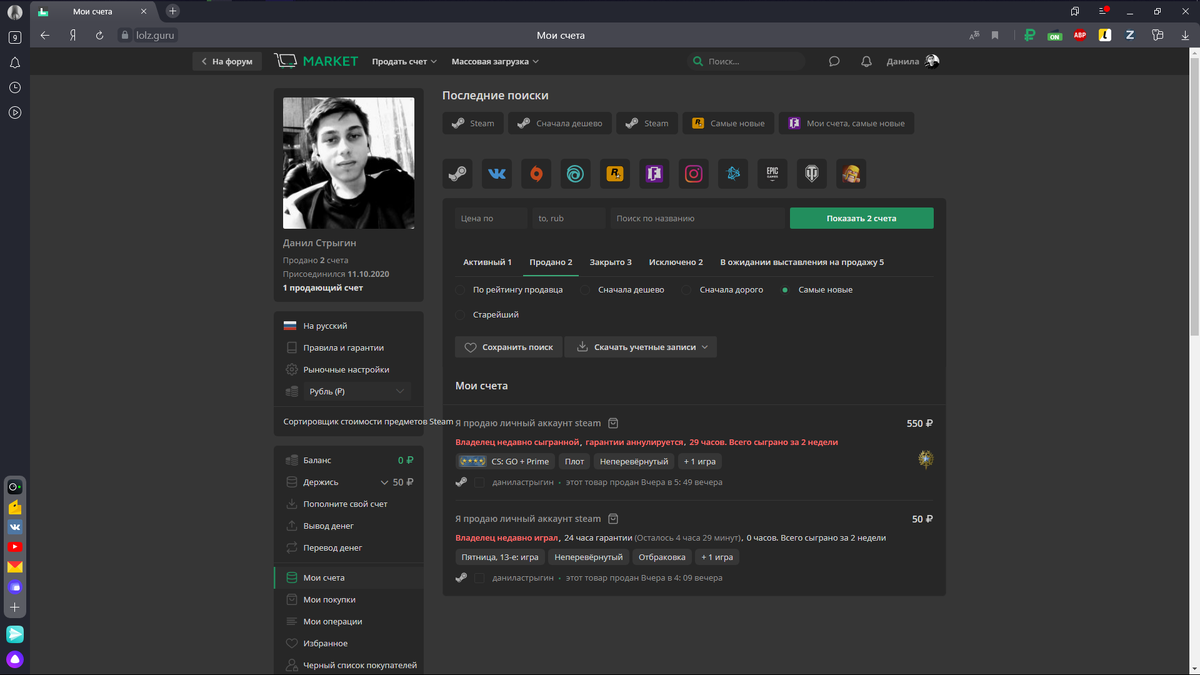Open Alice assistant icon in sidebar
Screen dimensions: 1200x675
coord(15,660)
